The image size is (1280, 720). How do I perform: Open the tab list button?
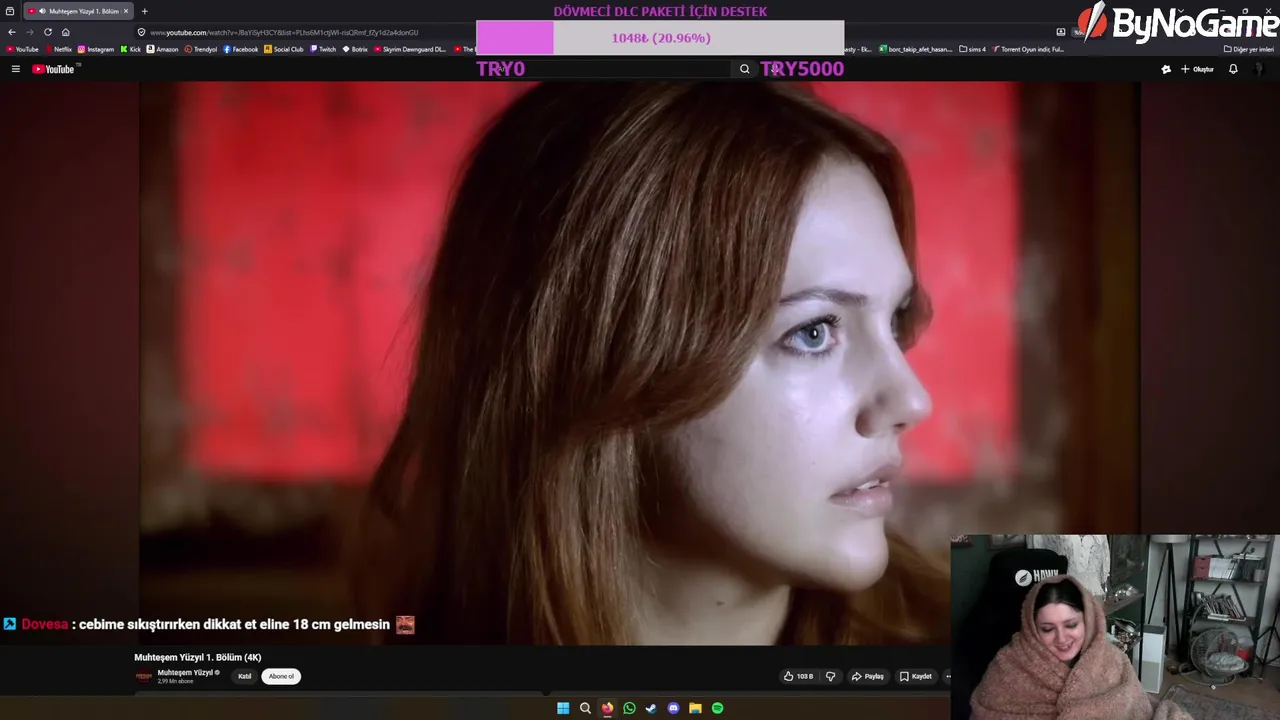point(10,11)
